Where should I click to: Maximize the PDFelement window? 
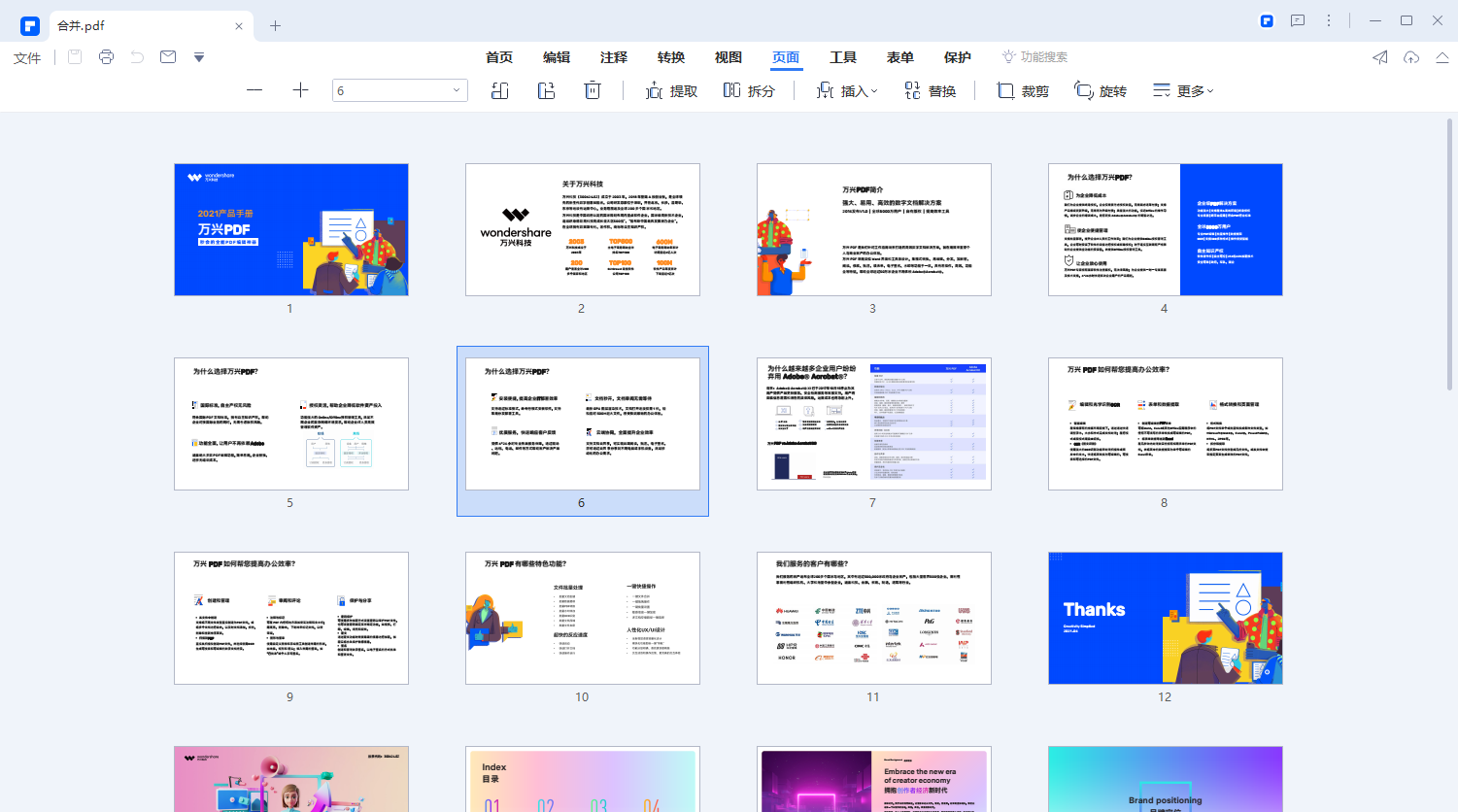[1407, 20]
